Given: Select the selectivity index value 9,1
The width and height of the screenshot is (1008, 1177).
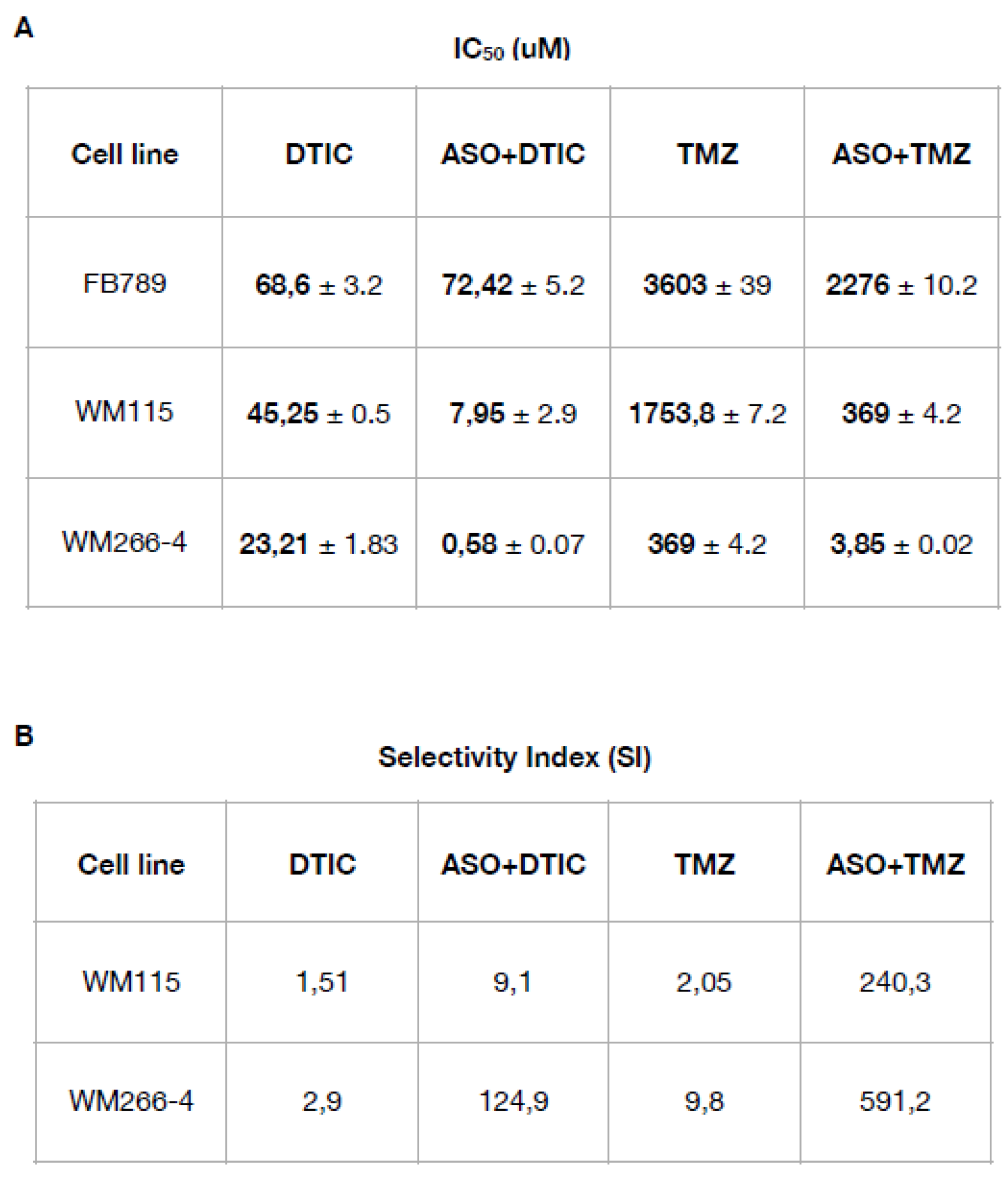Looking at the screenshot, I should 513,982.
